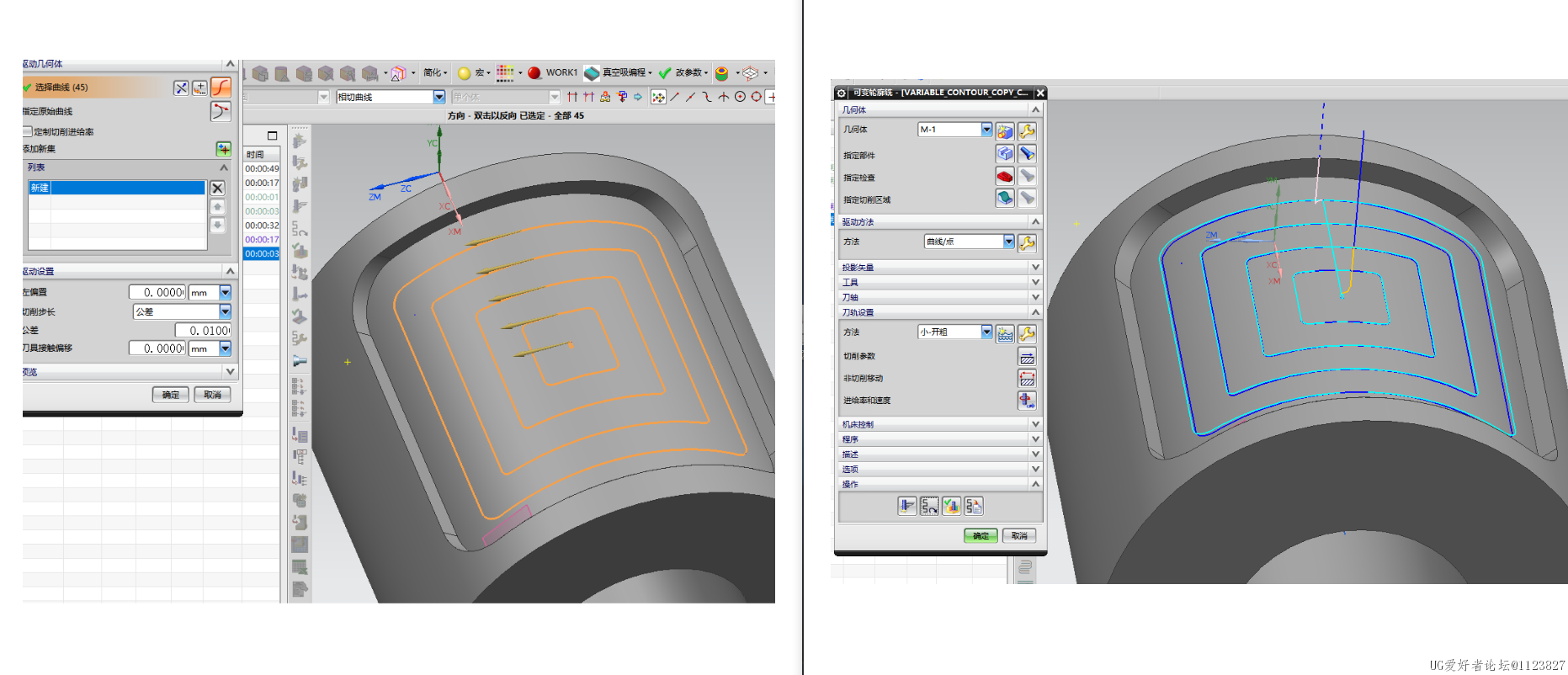Select the 00:00:32 time row

click(262, 226)
